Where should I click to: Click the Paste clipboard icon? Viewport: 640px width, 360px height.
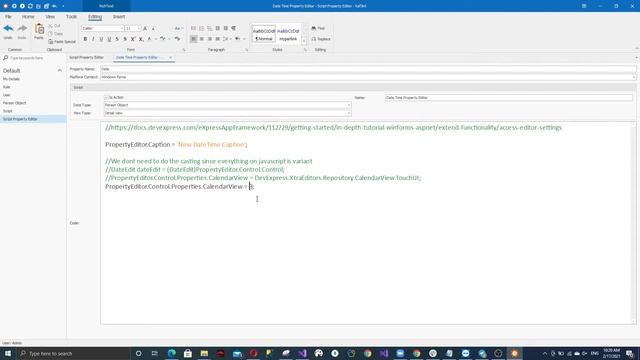[39, 29]
